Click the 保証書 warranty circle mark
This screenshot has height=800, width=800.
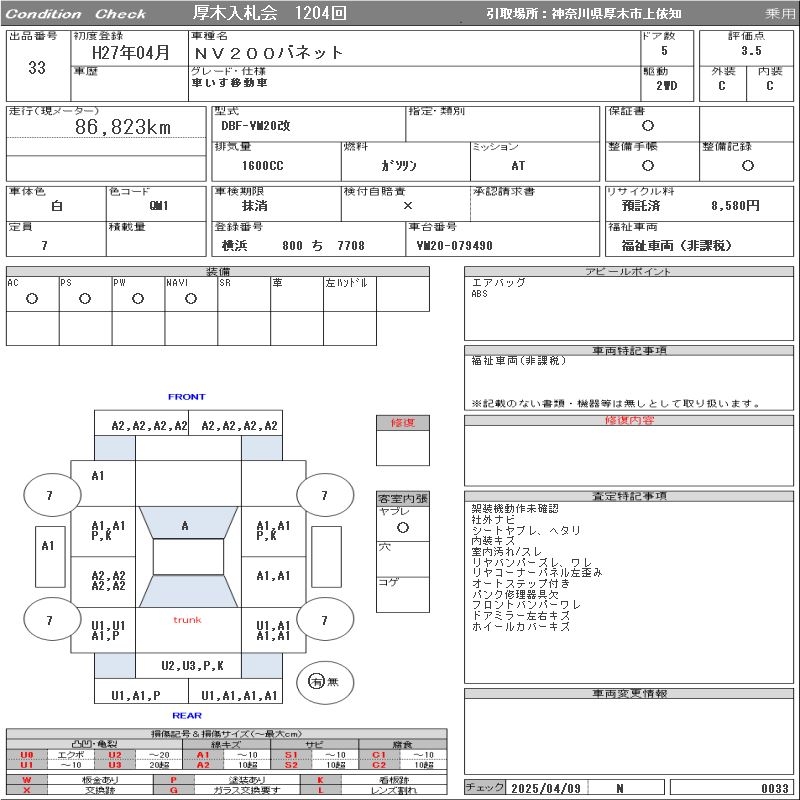pyautogui.click(x=648, y=126)
